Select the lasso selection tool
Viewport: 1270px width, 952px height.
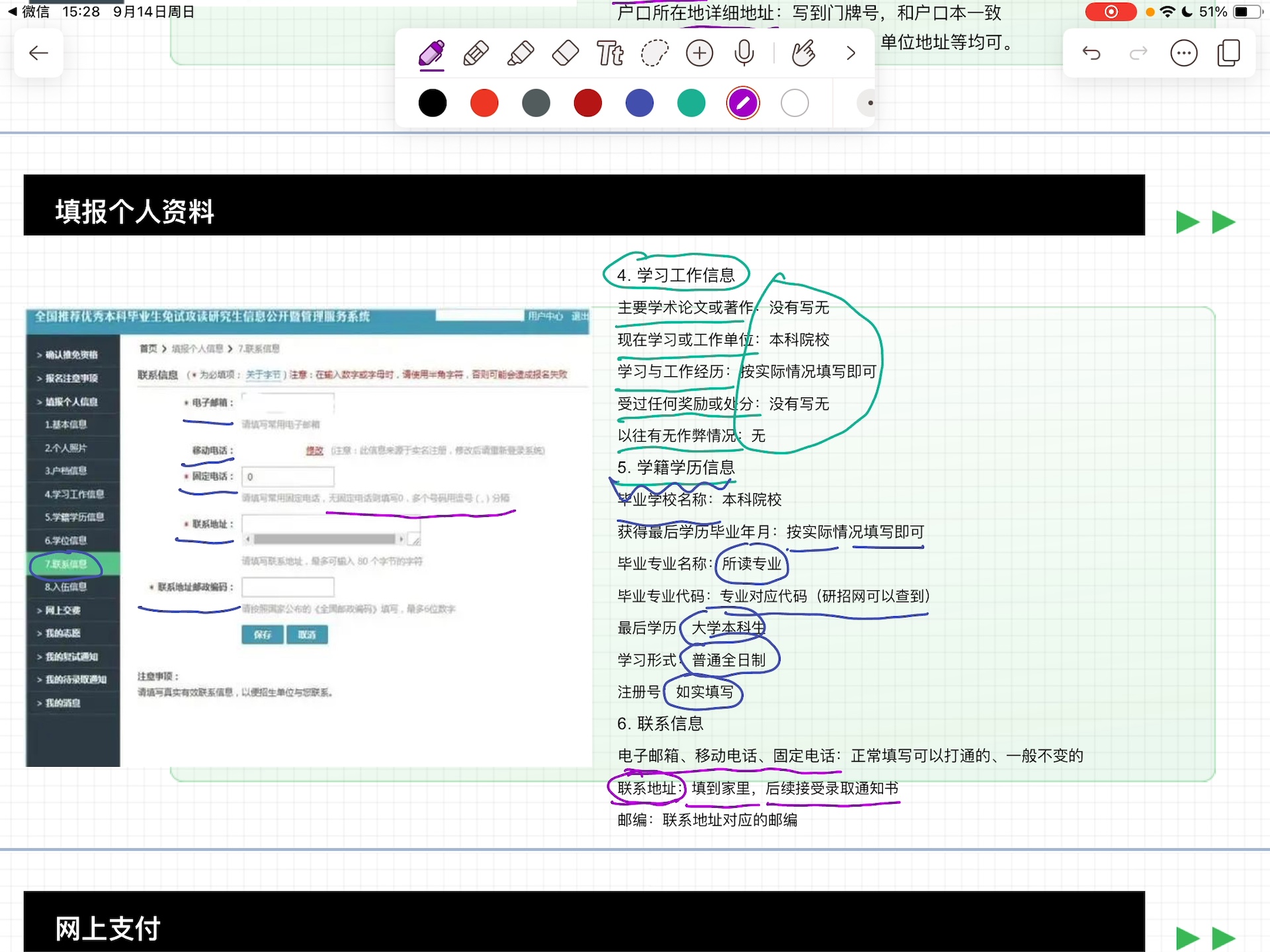coord(655,54)
